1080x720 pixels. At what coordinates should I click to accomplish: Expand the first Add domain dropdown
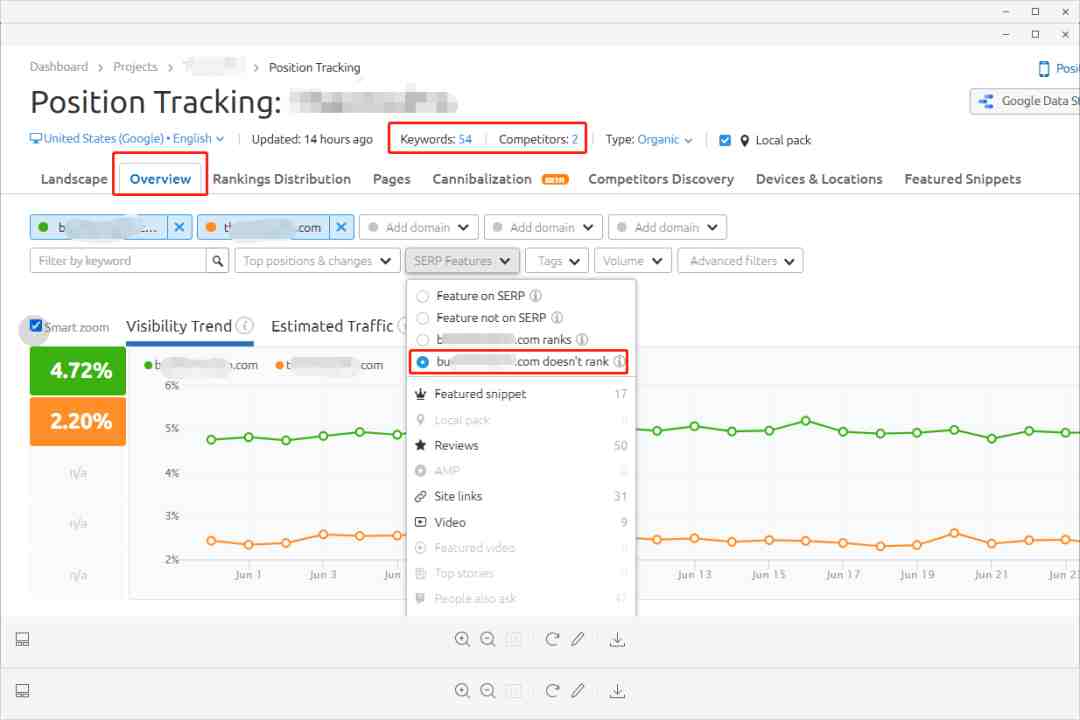pos(419,227)
